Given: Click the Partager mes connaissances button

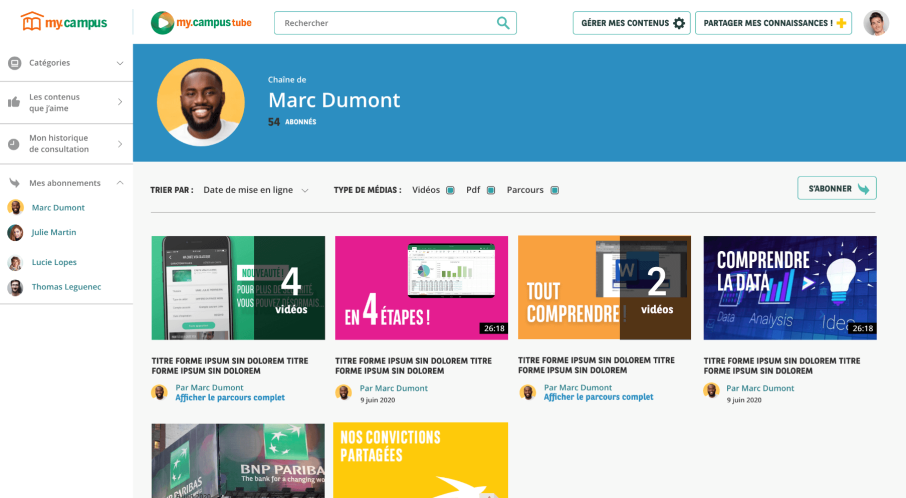Looking at the screenshot, I should [774, 23].
